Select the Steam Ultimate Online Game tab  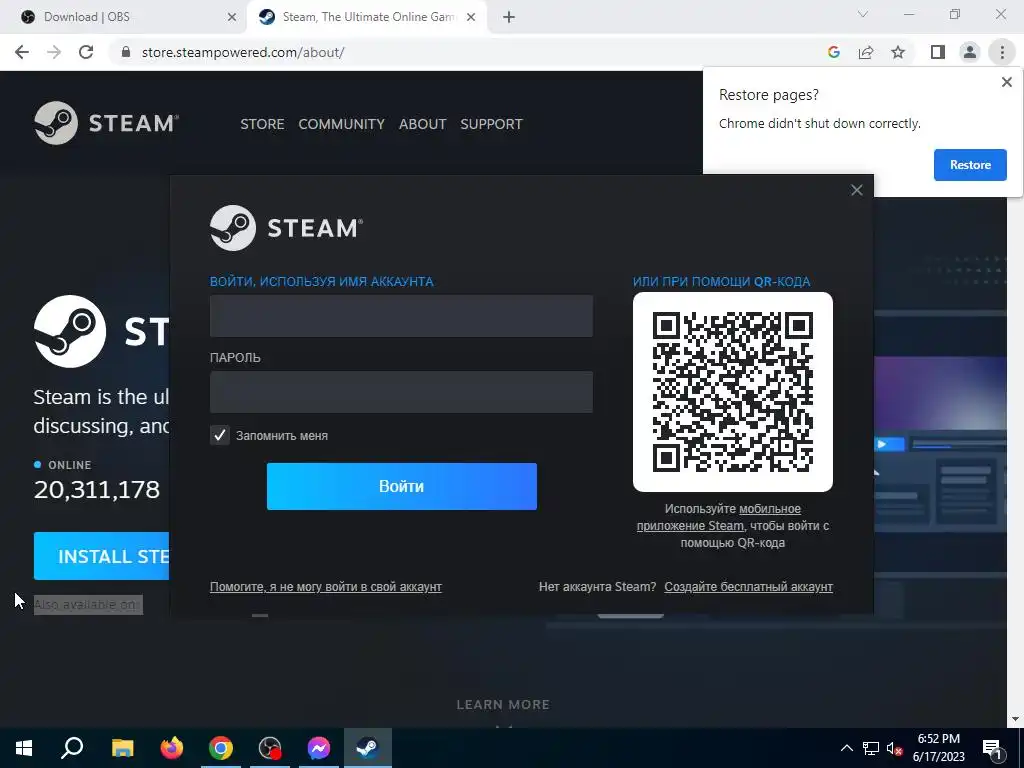pyautogui.click(x=367, y=17)
